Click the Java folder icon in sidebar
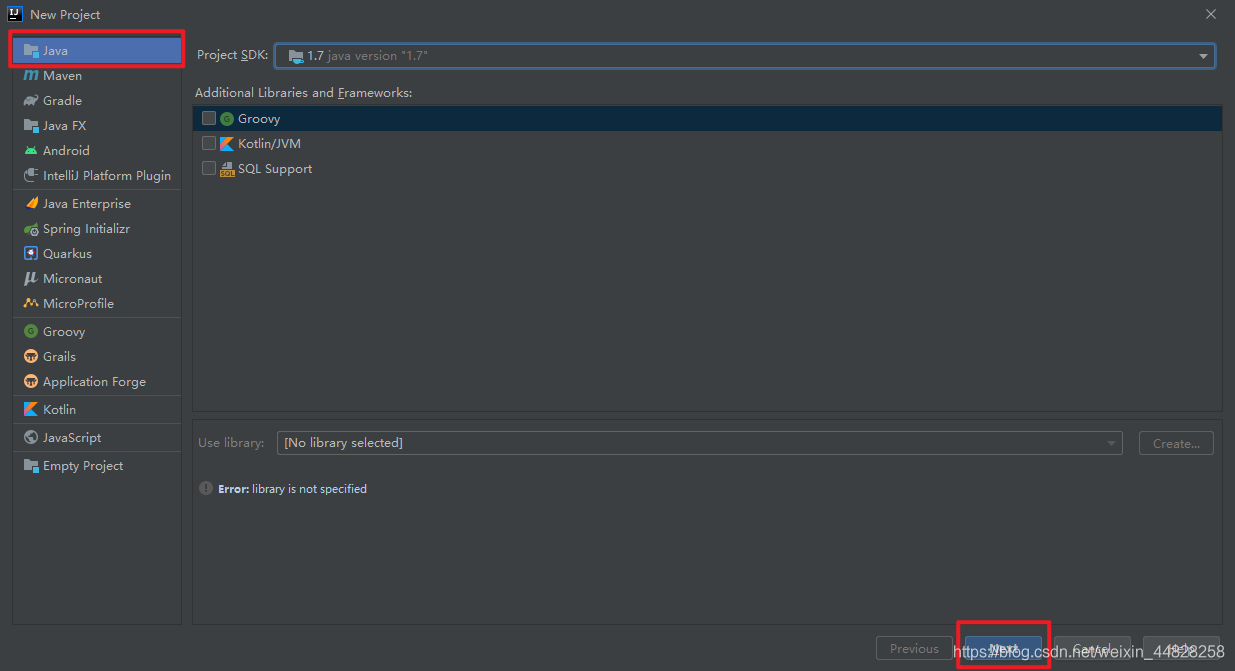Screen dimensions: 1235x671 [x=31, y=51]
